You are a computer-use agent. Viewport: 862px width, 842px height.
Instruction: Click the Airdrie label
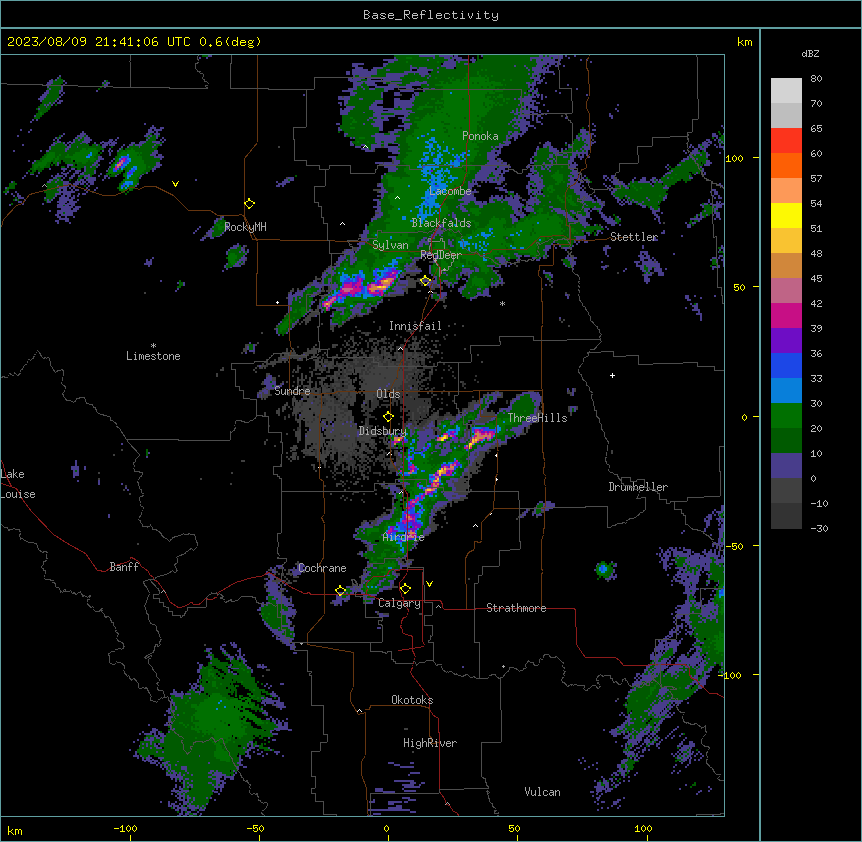coord(404,537)
